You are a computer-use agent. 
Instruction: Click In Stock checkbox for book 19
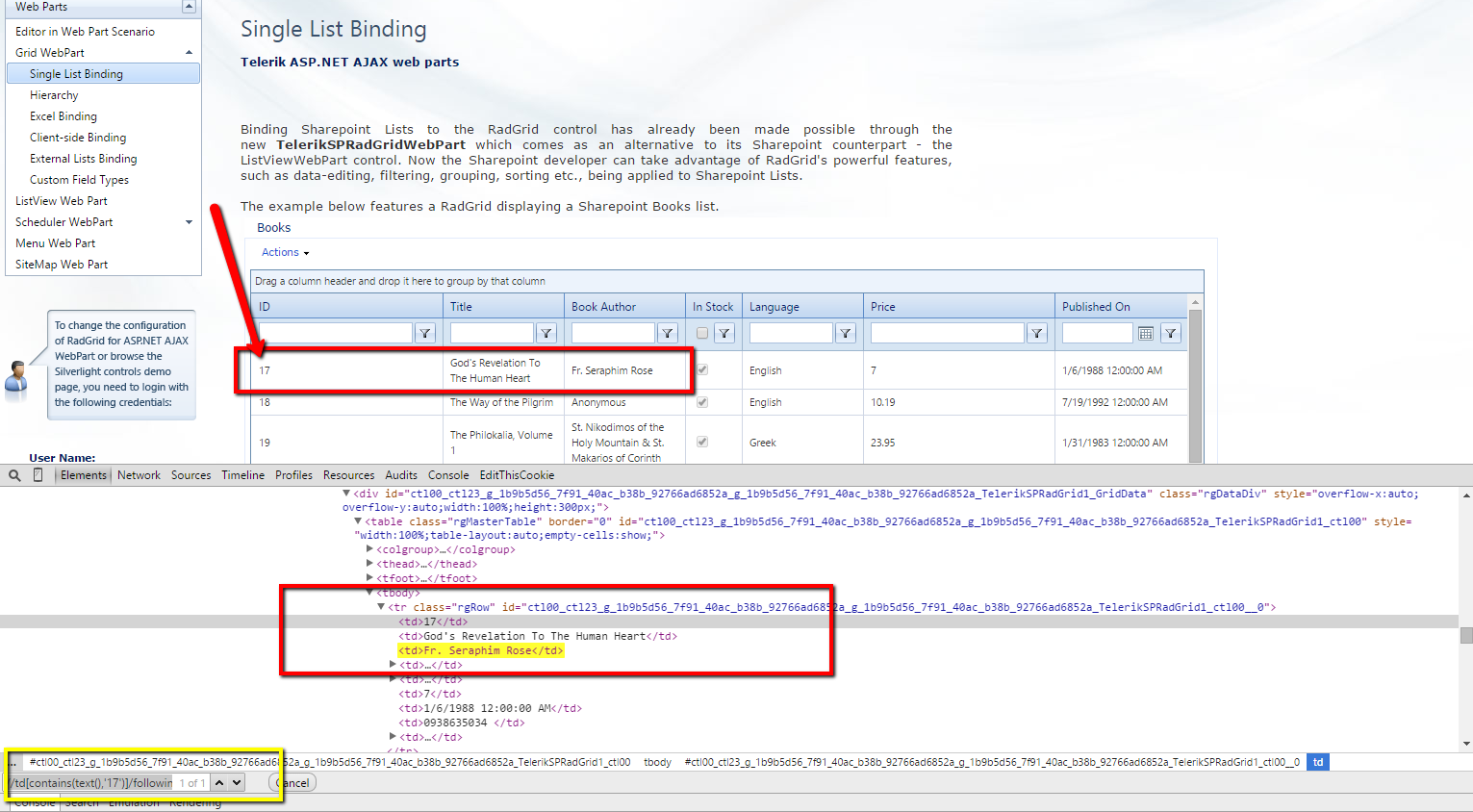point(702,442)
